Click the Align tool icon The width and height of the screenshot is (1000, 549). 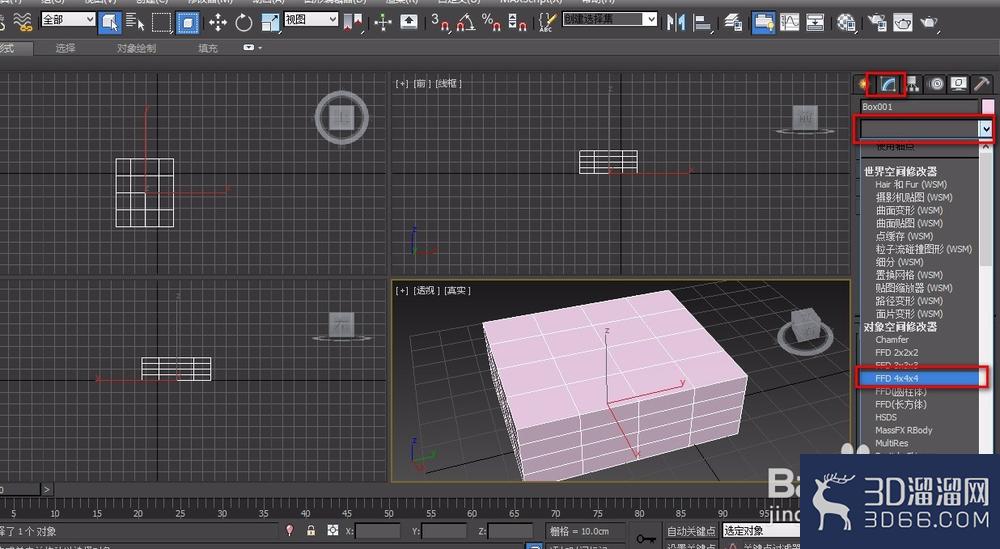click(x=702, y=23)
